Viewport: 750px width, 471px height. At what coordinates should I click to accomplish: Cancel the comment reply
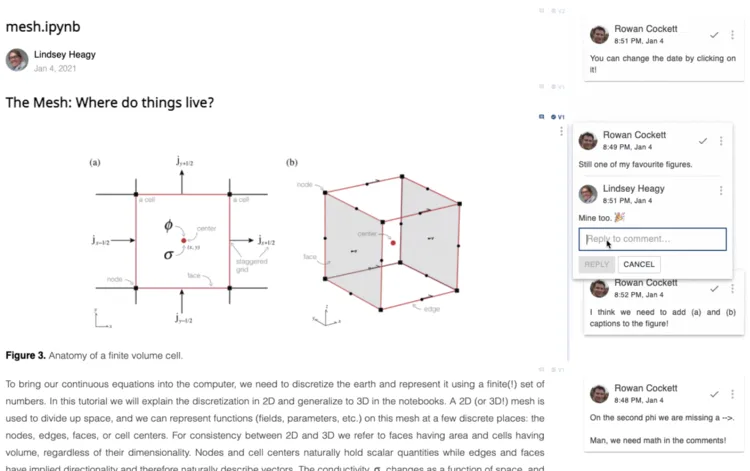tap(639, 265)
